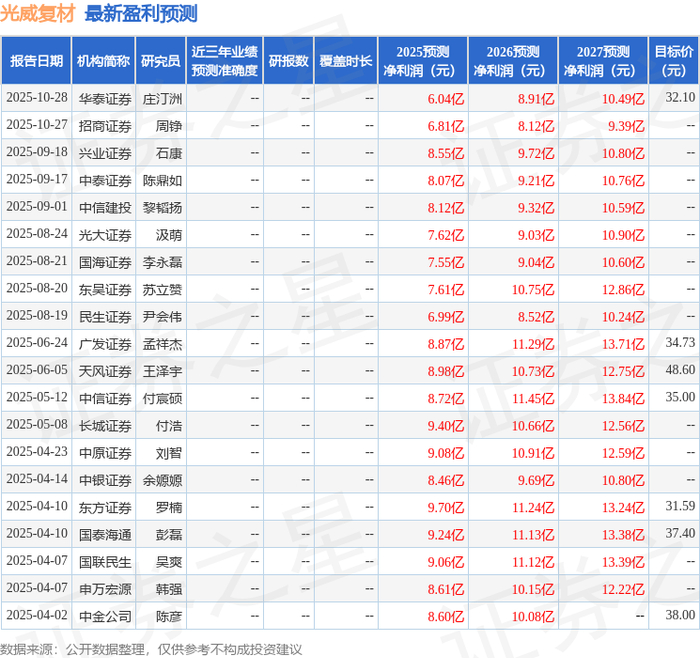Screen dimensions: 700x658
Task: Select 12.86亿 forecast value
Action: click(x=623, y=290)
